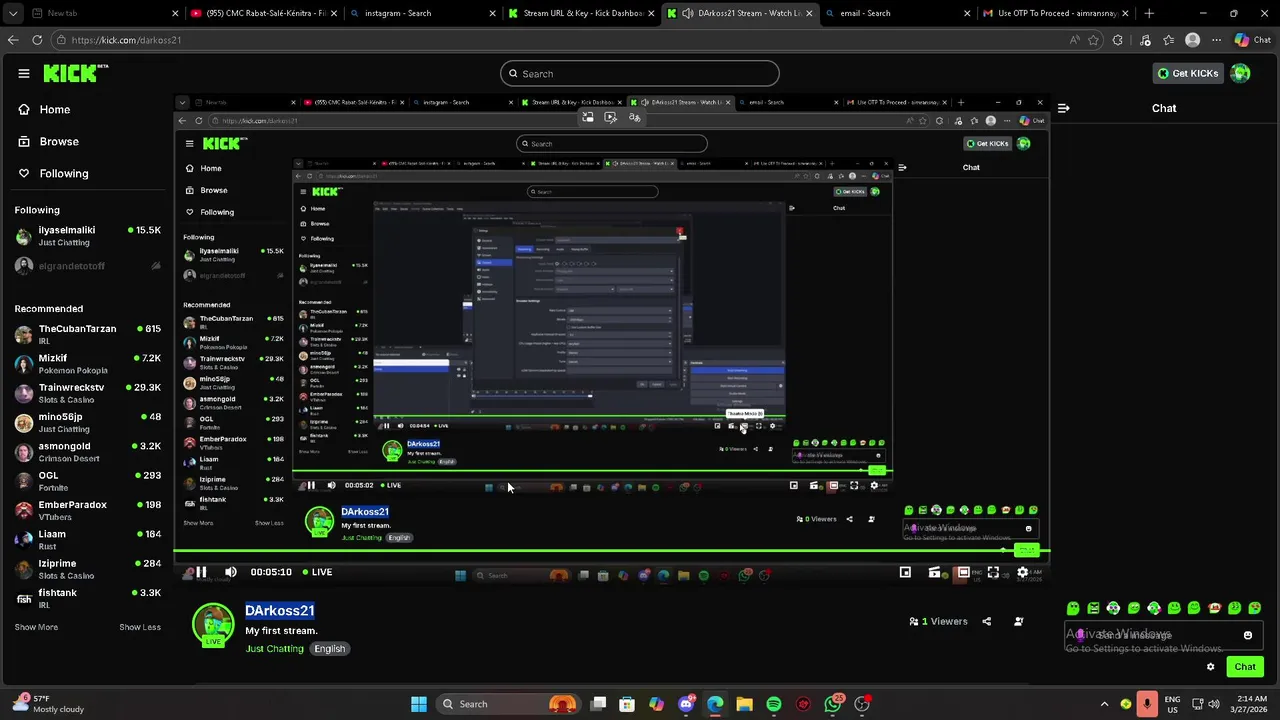Pick the last Kick emote in row
The width and height of the screenshot is (1280, 720).
1254,608
